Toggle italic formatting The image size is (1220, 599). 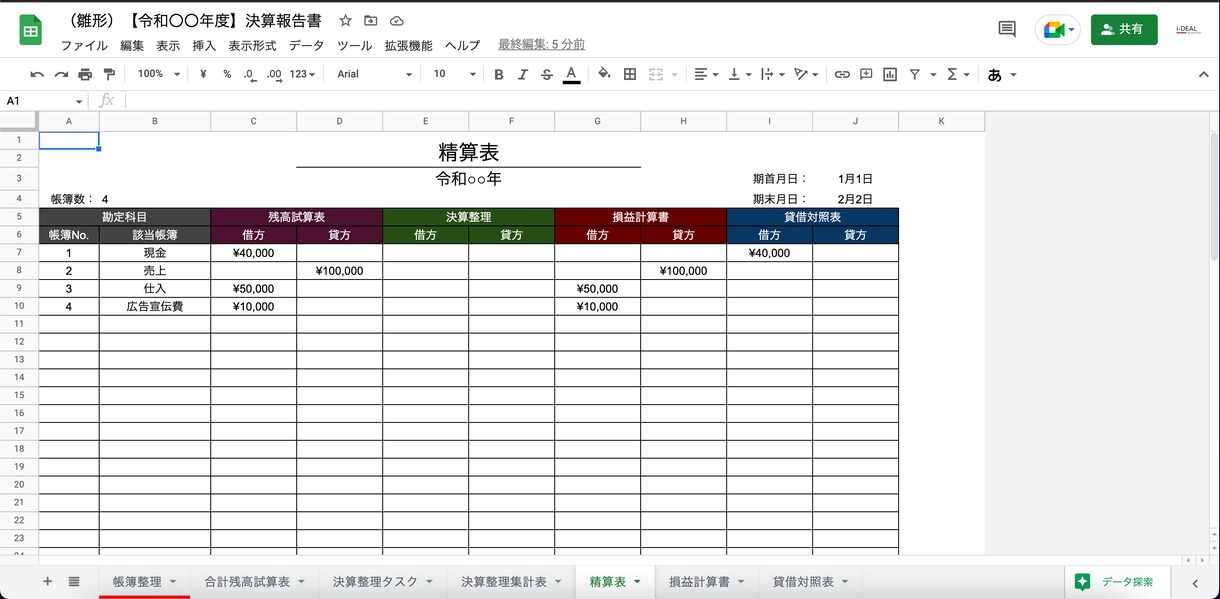point(522,74)
